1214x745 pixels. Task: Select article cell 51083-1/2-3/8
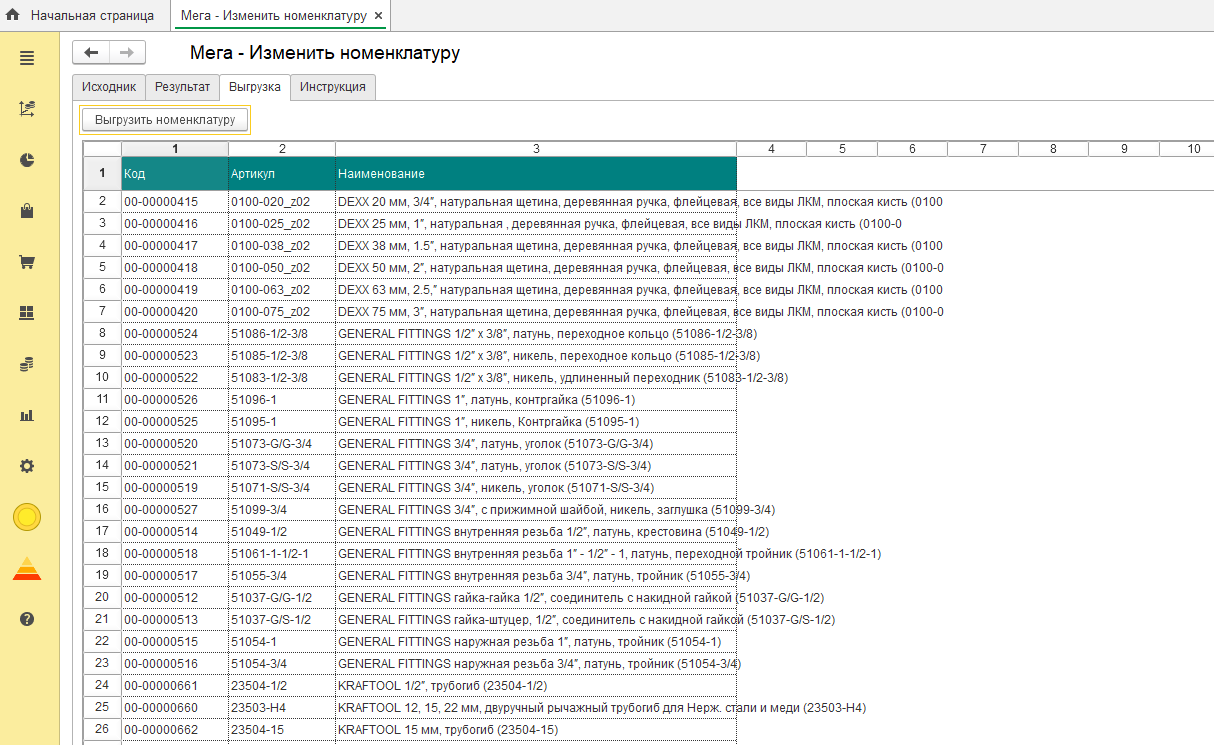pyautogui.click(x=282, y=377)
